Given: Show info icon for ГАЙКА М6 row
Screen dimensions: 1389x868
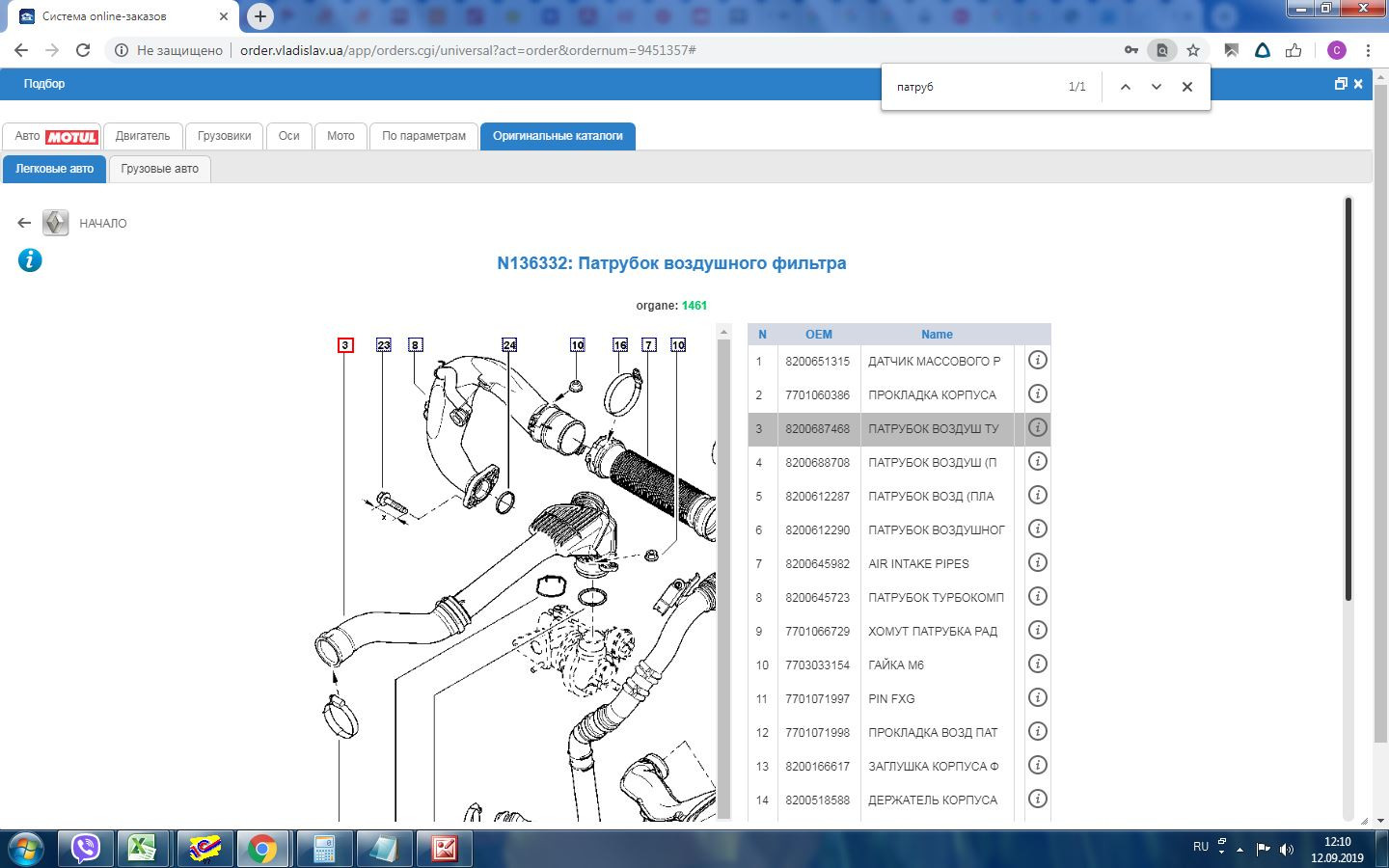Looking at the screenshot, I should [x=1037, y=665].
